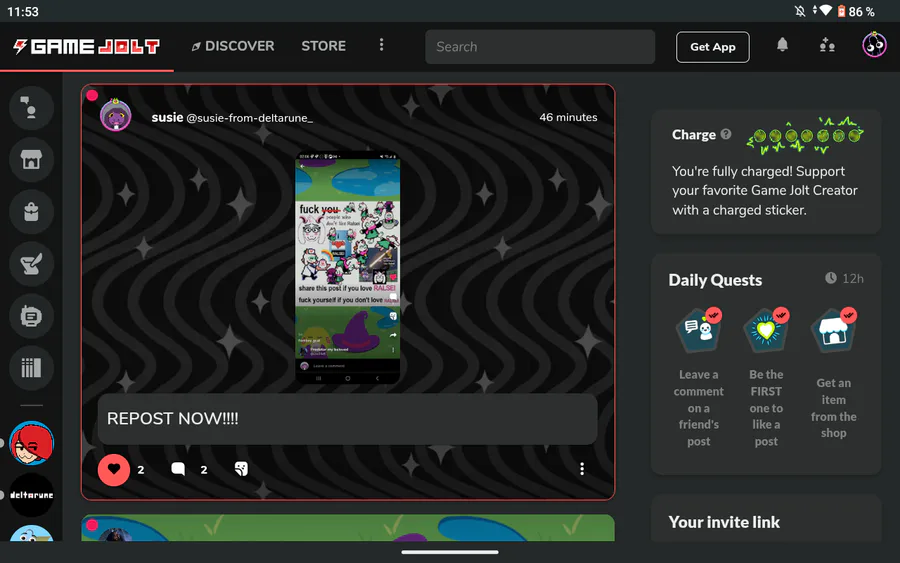900x563 pixels.
Task: Open the phone screenshot image in post
Action: (x=347, y=267)
